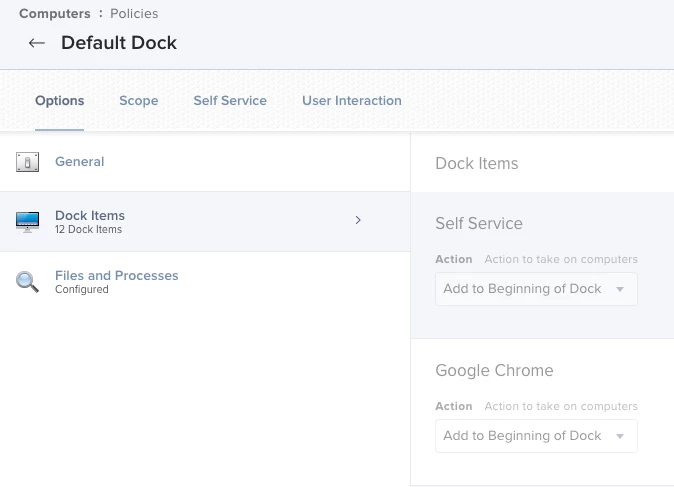Expand Dock Items with the chevron arrow

[x=358, y=220]
